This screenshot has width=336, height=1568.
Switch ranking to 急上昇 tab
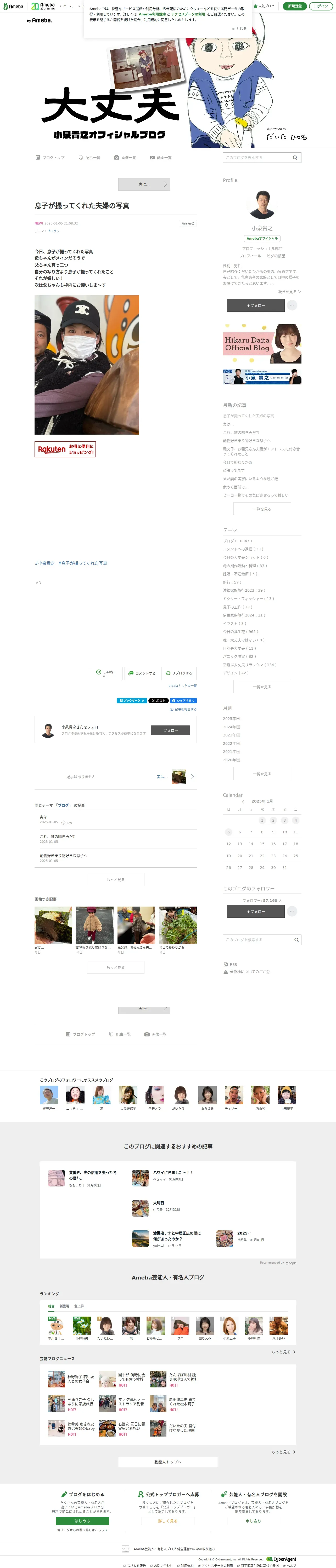click(x=79, y=1306)
